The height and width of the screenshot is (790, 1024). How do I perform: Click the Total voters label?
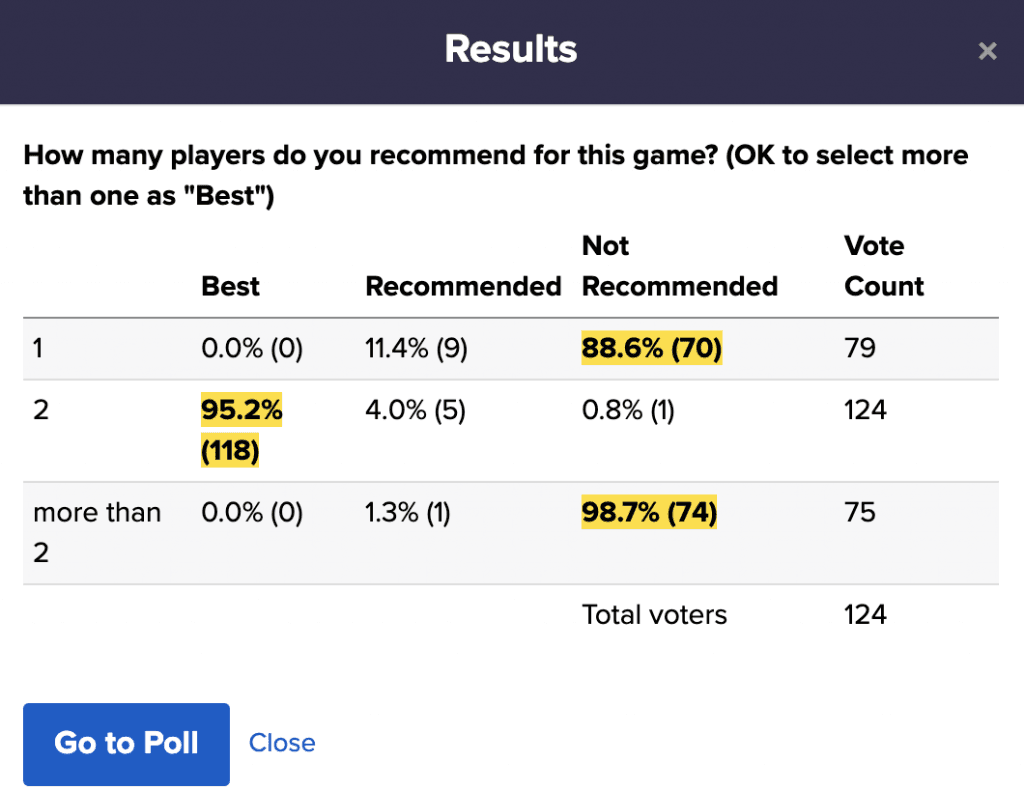pyautogui.click(x=654, y=615)
